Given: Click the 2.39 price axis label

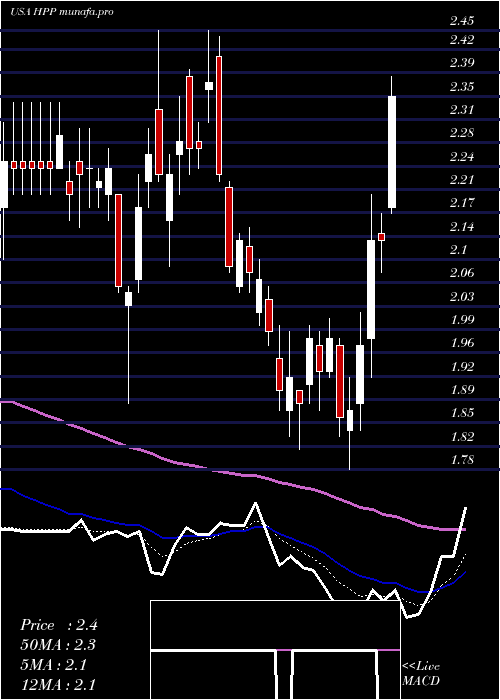Looking at the screenshot, I should pos(462,63).
